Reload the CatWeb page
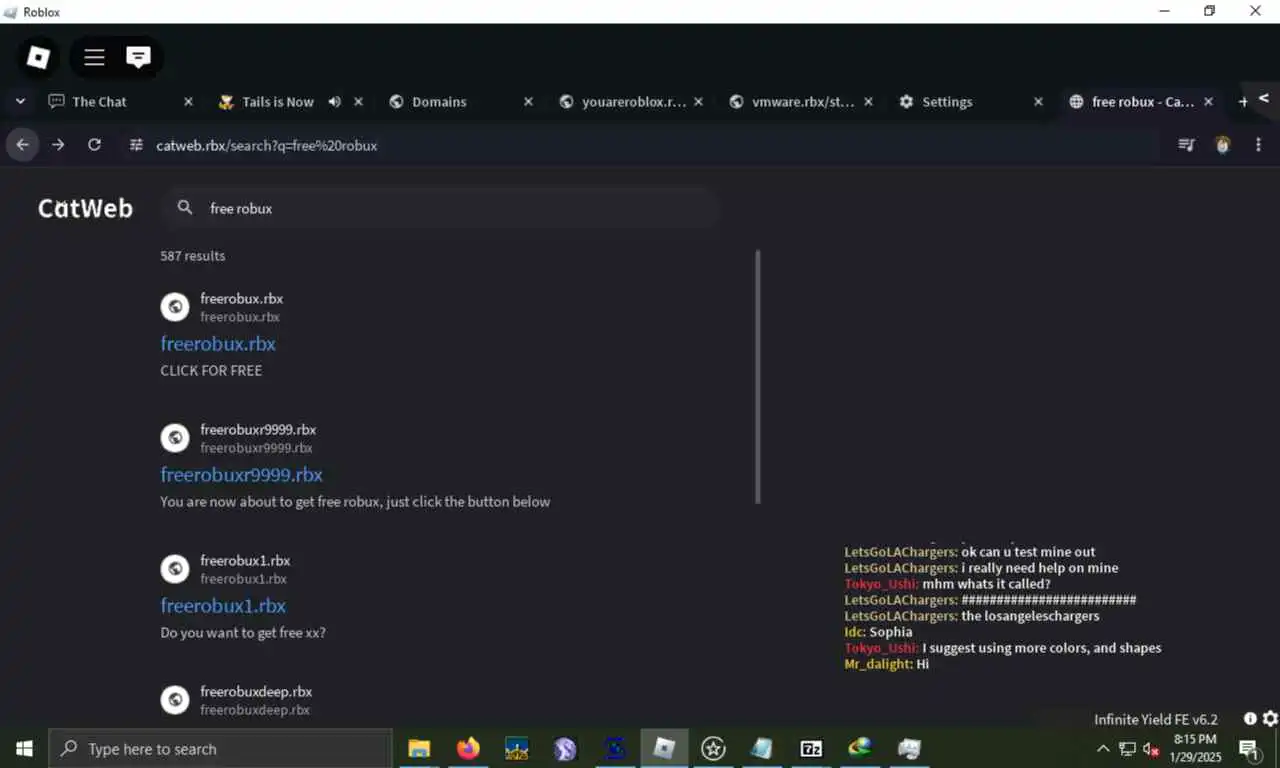The width and height of the screenshot is (1280, 768). click(94, 145)
